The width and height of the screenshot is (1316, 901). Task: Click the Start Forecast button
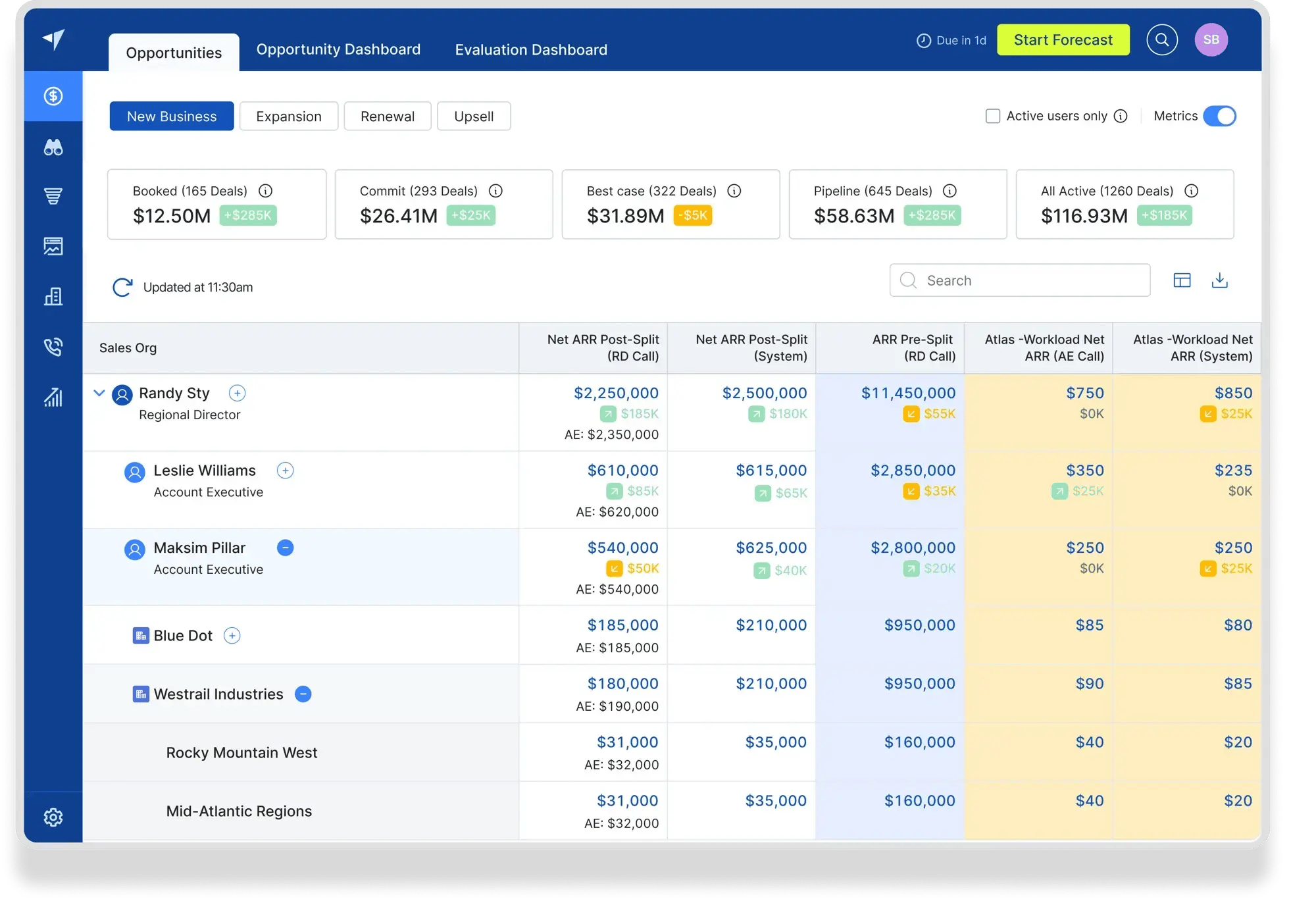click(x=1064, y=39)
